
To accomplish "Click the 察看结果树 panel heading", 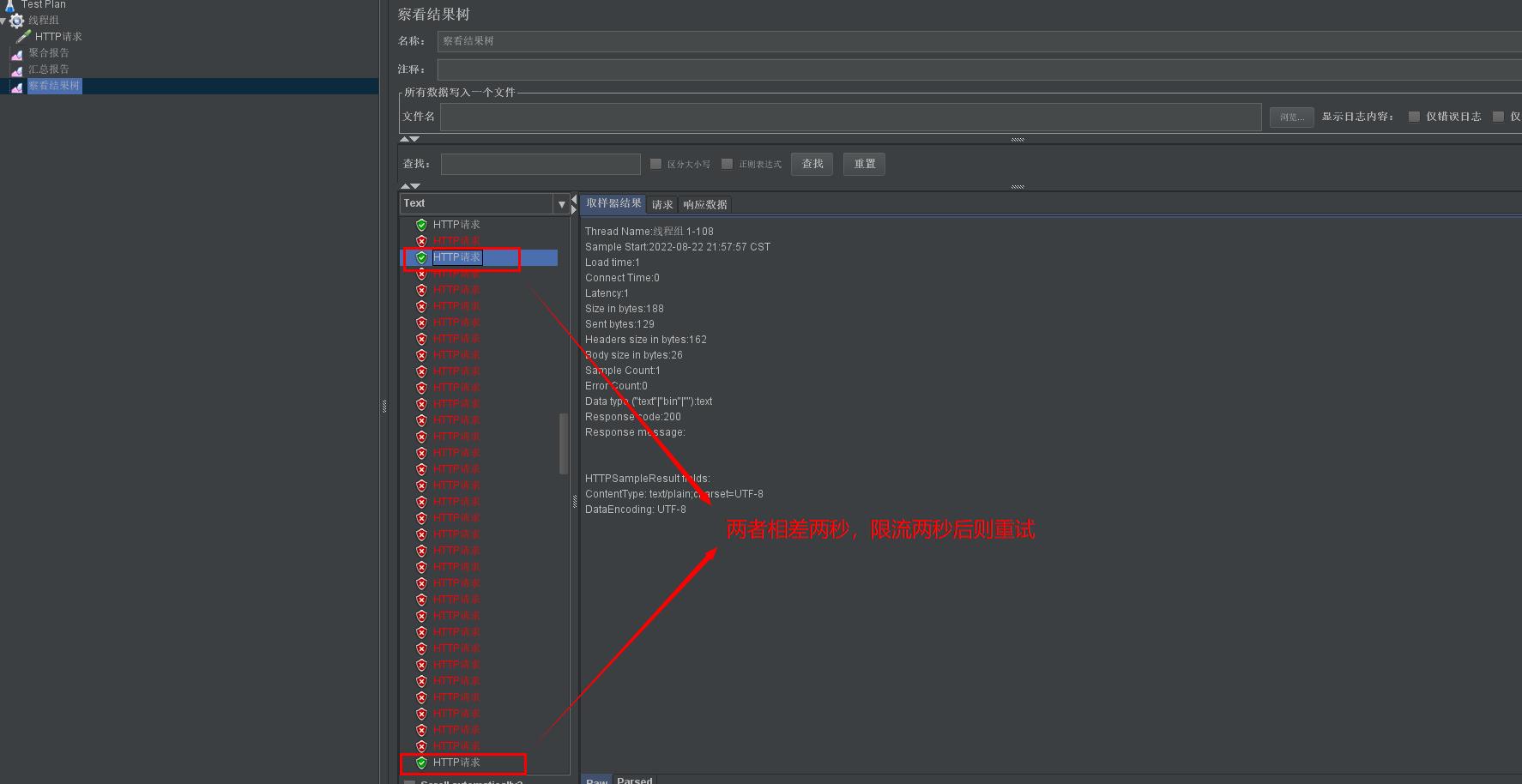I will pos(433,15).
